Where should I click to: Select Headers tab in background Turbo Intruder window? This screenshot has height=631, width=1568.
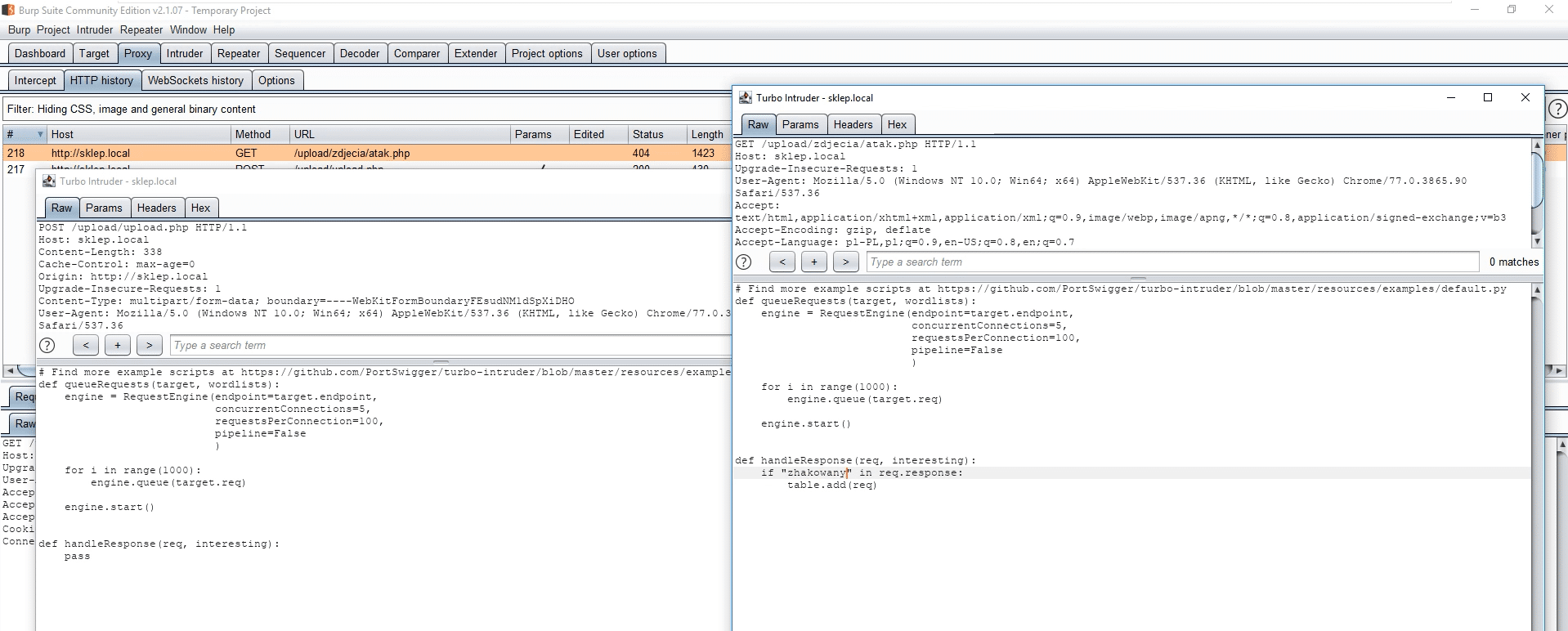pos(156,208)
